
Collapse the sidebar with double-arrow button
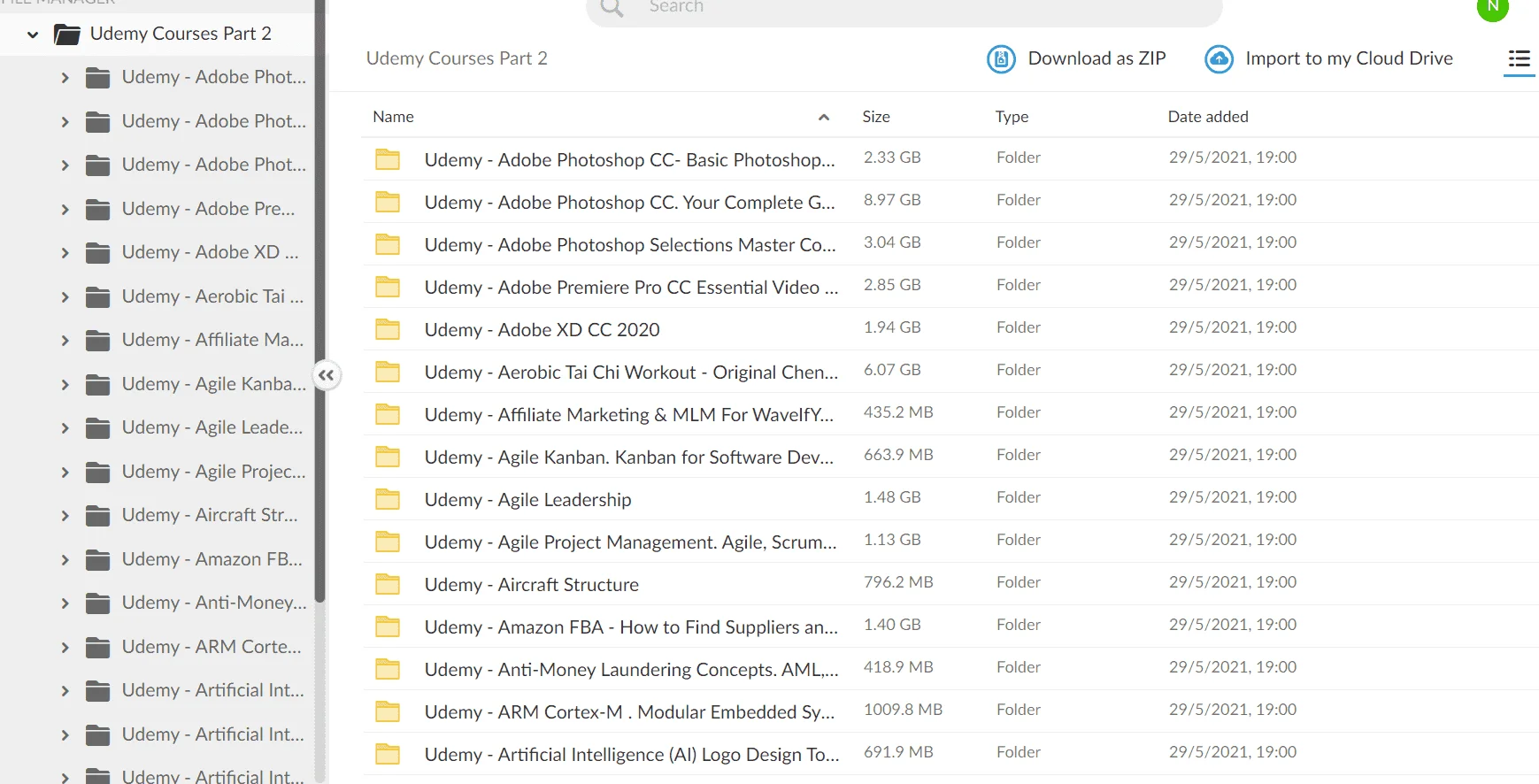[327, 375]
